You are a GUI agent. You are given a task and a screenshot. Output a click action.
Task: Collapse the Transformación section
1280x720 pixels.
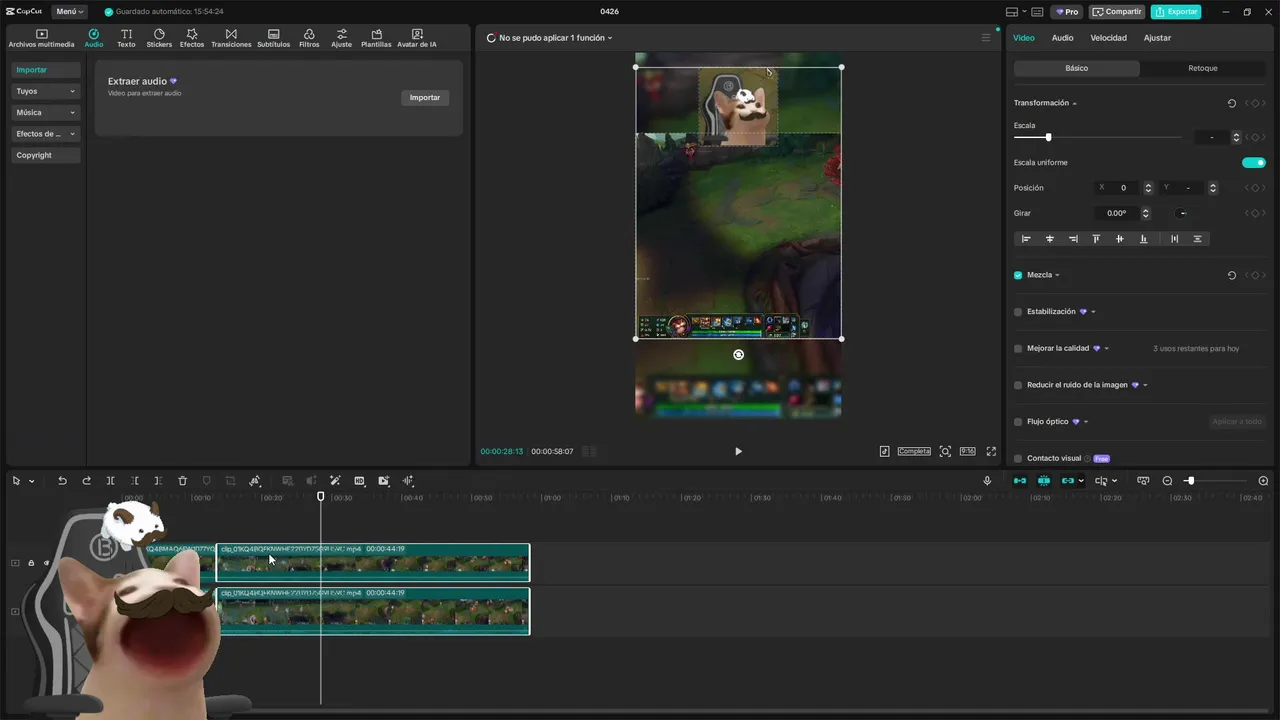(1075, 103)
